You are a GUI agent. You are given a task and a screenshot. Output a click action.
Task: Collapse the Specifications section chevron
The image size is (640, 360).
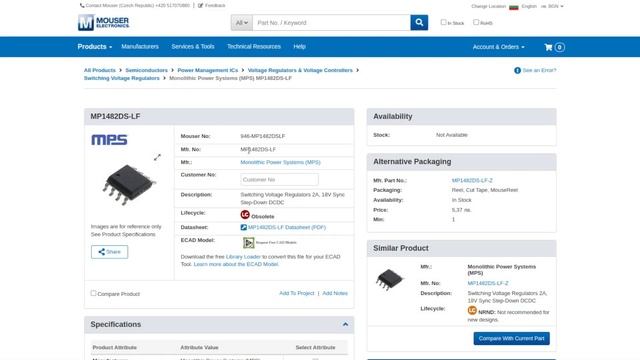(x=345, y=324)
